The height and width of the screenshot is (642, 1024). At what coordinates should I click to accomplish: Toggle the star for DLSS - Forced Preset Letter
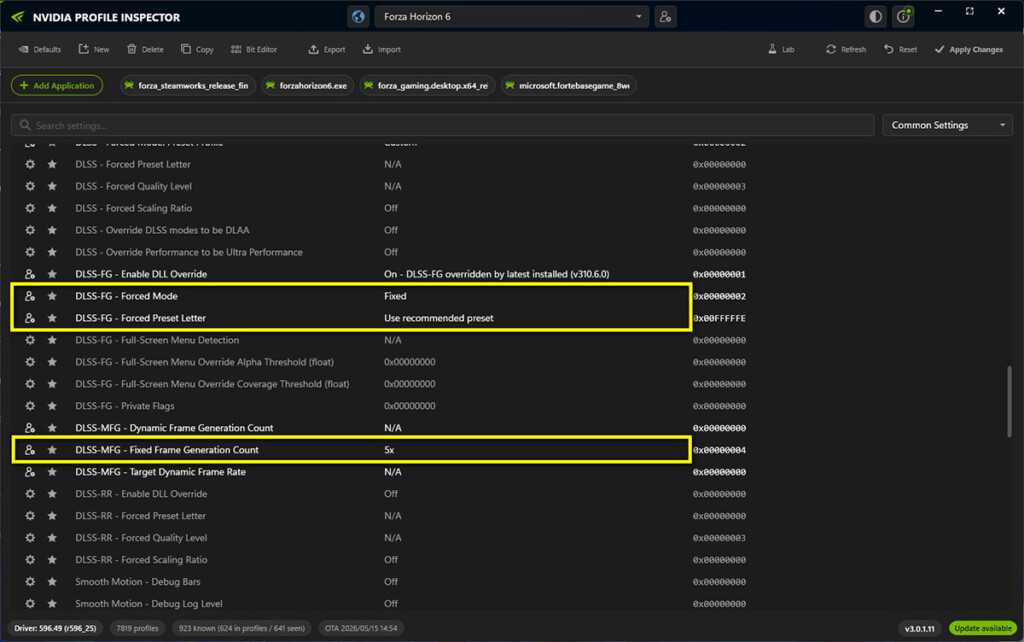[x=52, y=165]
